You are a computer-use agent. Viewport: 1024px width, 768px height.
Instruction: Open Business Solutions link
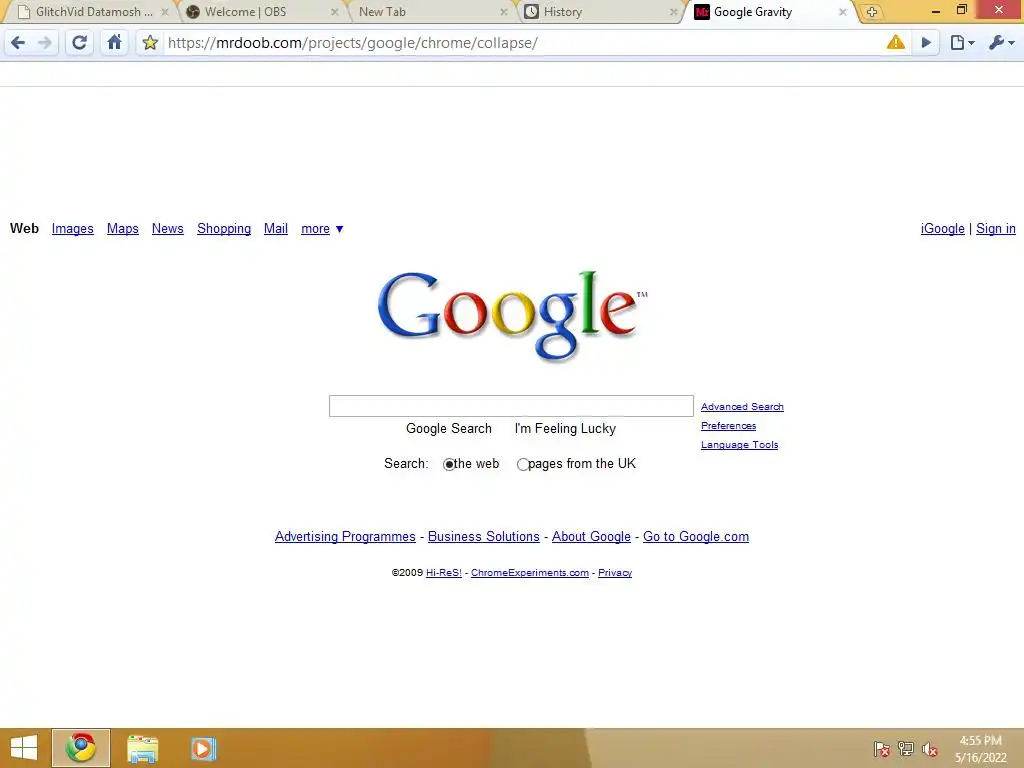click(x=483, y=536)
